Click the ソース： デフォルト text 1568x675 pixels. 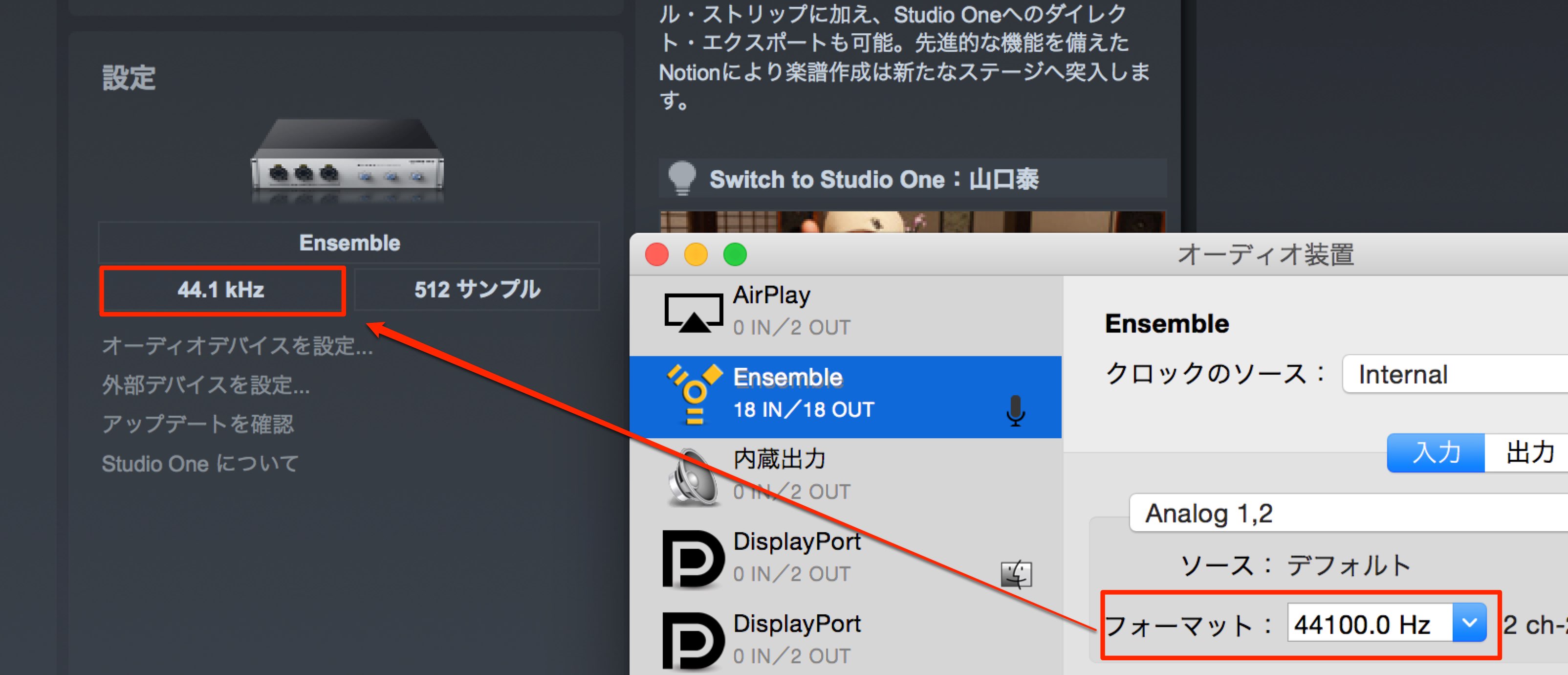tap(1295, 566)
